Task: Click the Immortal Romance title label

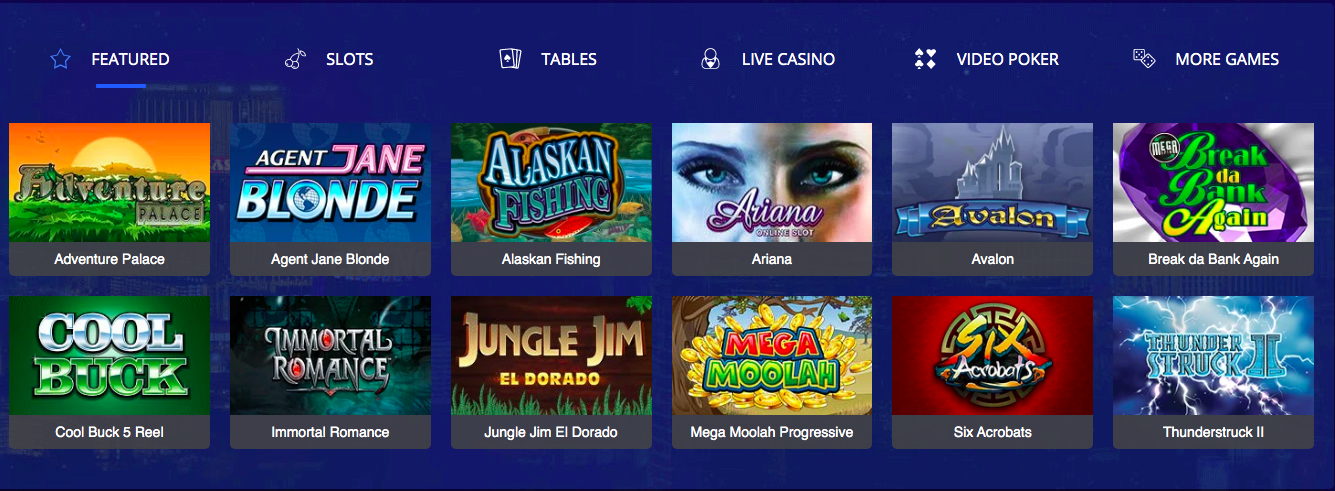Action: coord(330,432)
